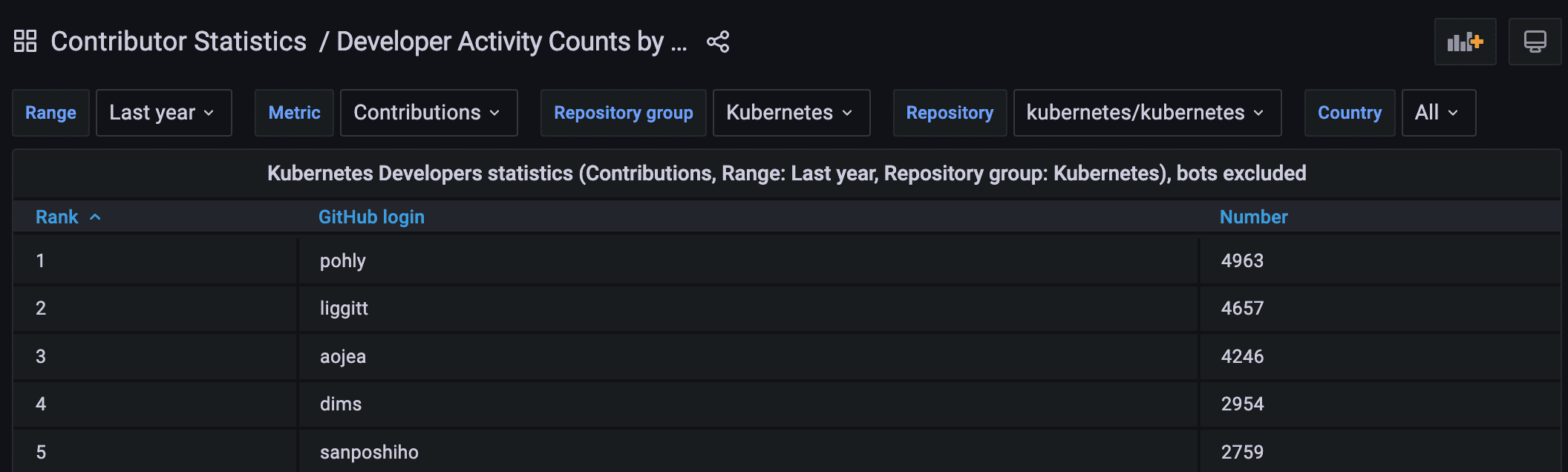This screenshot has width=1568, height=472.
Task: Open the Range dropdown showing Last year
Action: coord(163,113)
